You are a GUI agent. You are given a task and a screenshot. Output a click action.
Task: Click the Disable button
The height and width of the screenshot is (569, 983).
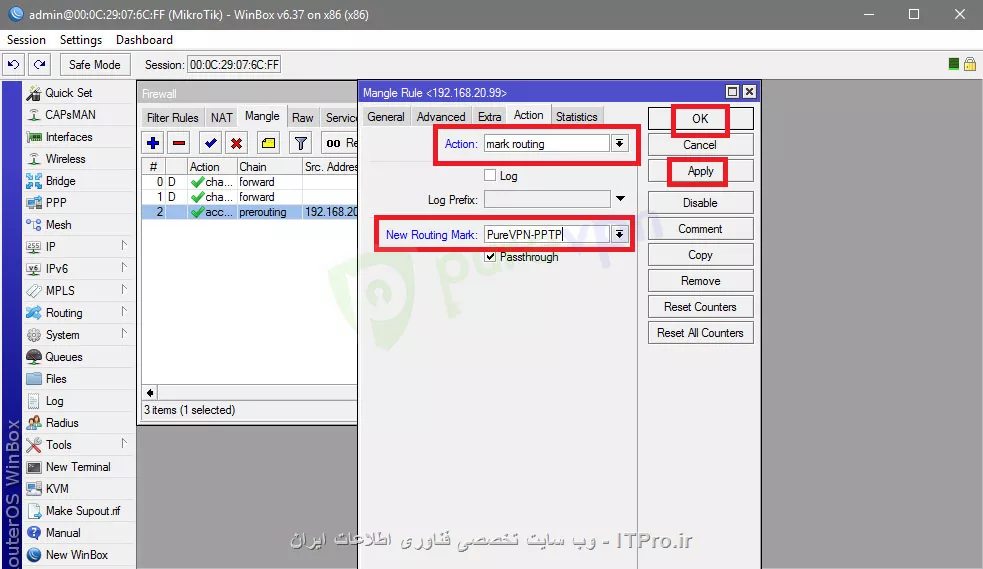tap(700, 203)
